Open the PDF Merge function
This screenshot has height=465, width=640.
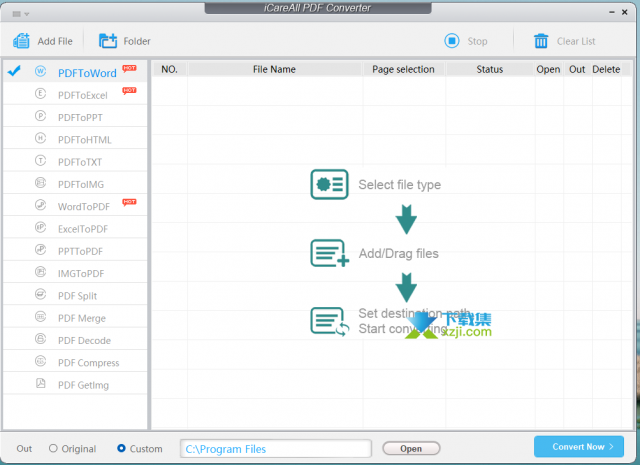(75, 317)
